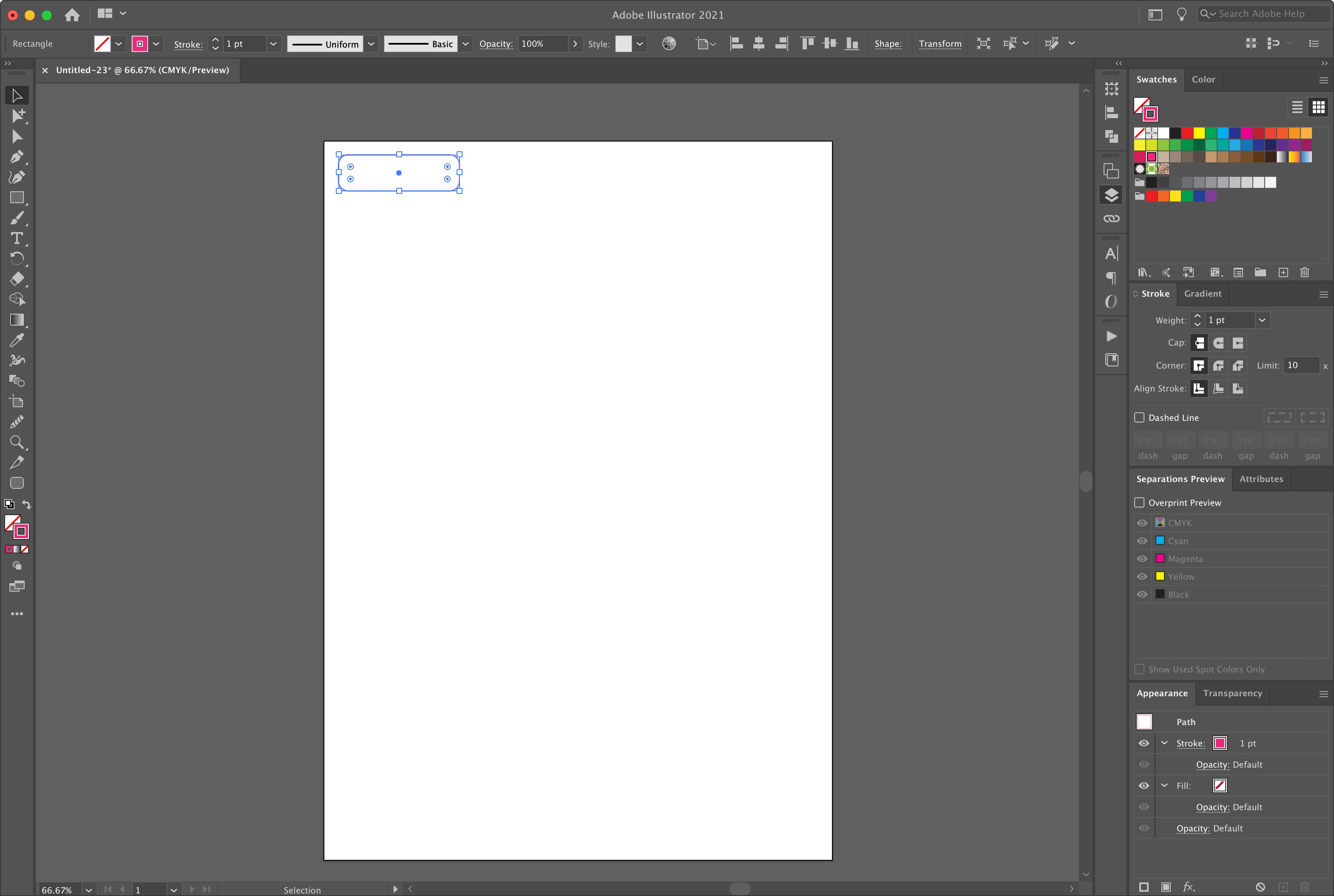
Task: Select the Swatches tab
Action: pyautogui.click(x=1156, y=79)
